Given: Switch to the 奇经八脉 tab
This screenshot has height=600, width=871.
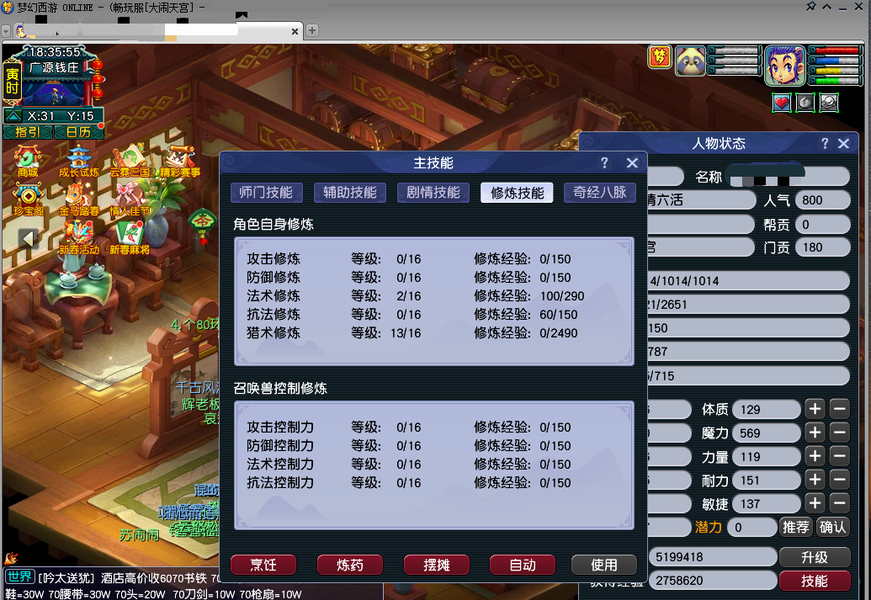Looking at the screenshot, I should pyautogui.click(x=600, y=193).
